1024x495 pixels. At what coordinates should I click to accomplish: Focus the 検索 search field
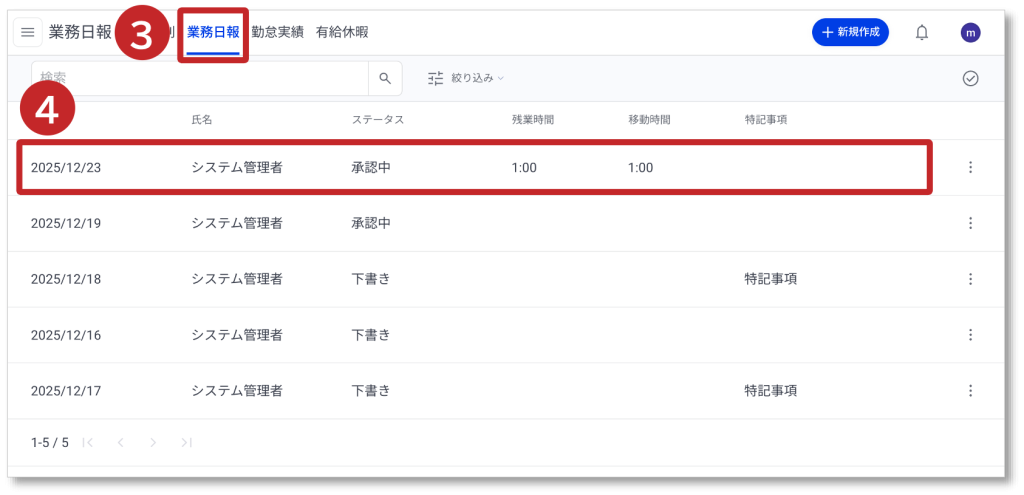(200, 78)
